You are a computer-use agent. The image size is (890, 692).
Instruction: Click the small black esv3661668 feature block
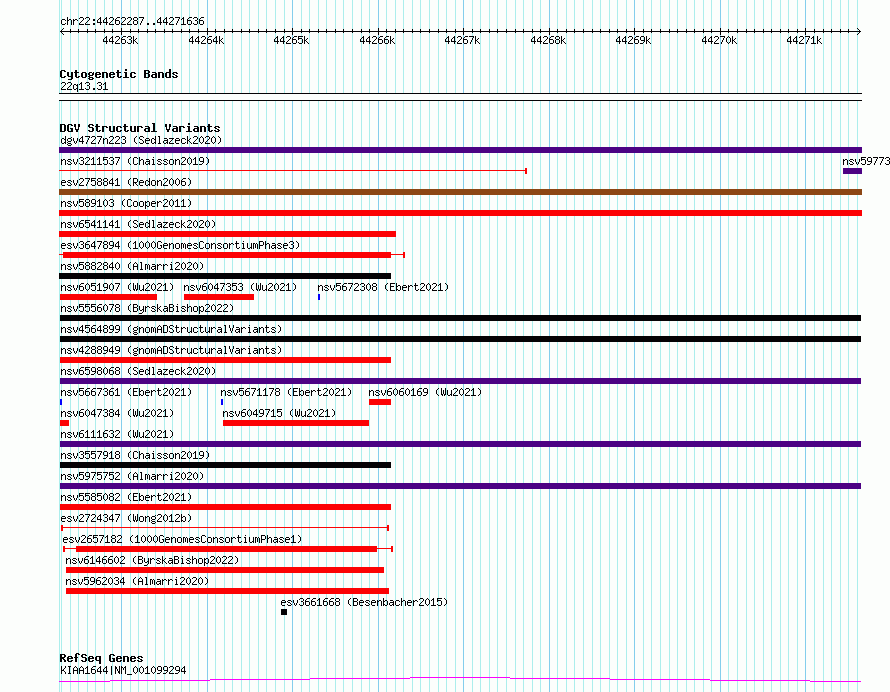[x=284, y=612]
